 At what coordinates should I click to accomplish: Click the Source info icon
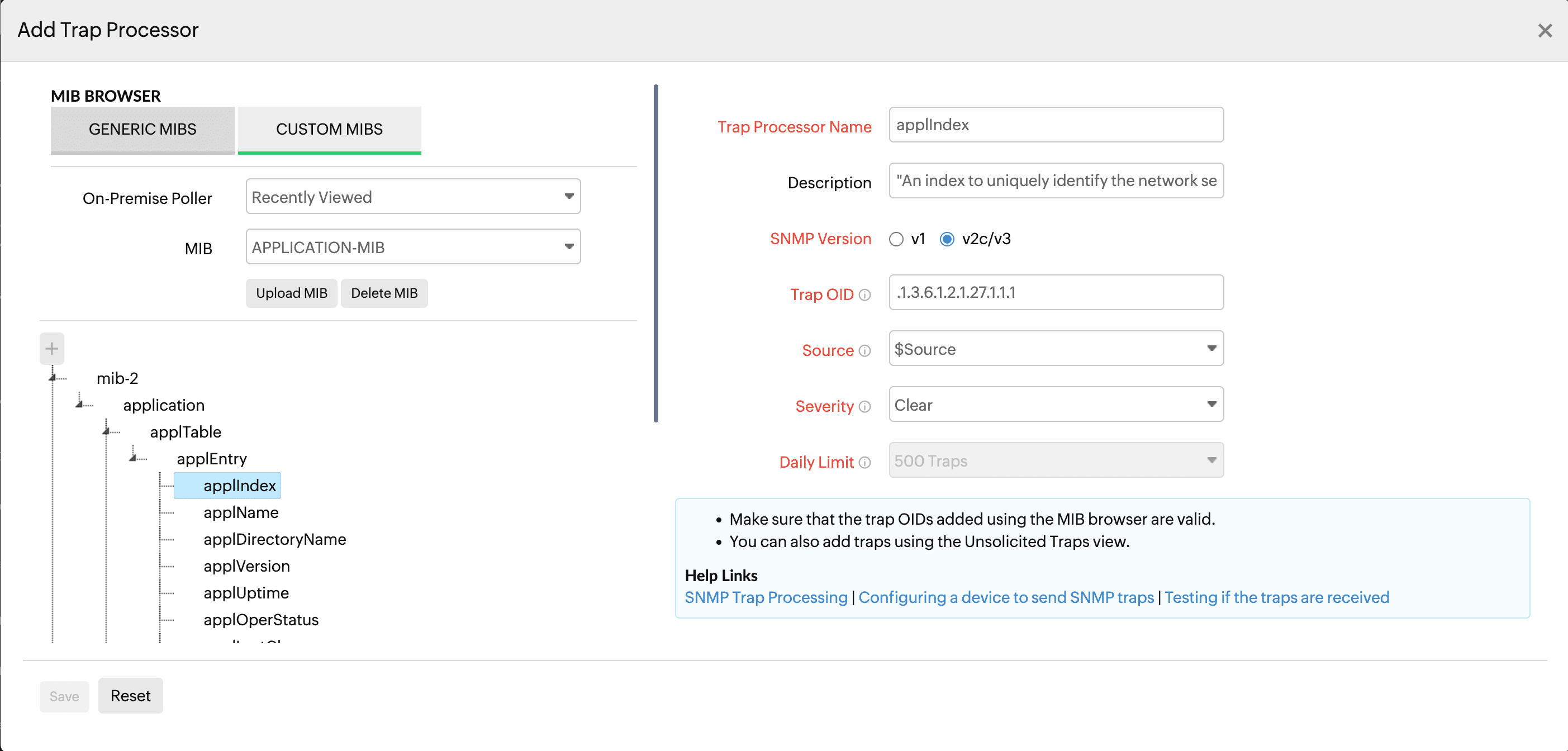865,350
